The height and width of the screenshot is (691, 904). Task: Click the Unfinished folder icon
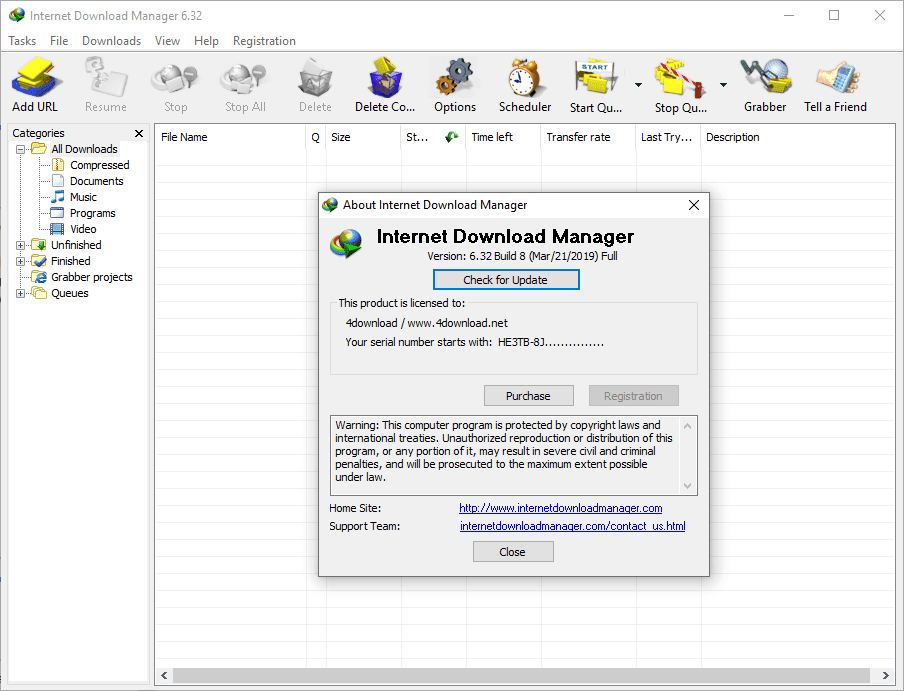click(39, 245)
